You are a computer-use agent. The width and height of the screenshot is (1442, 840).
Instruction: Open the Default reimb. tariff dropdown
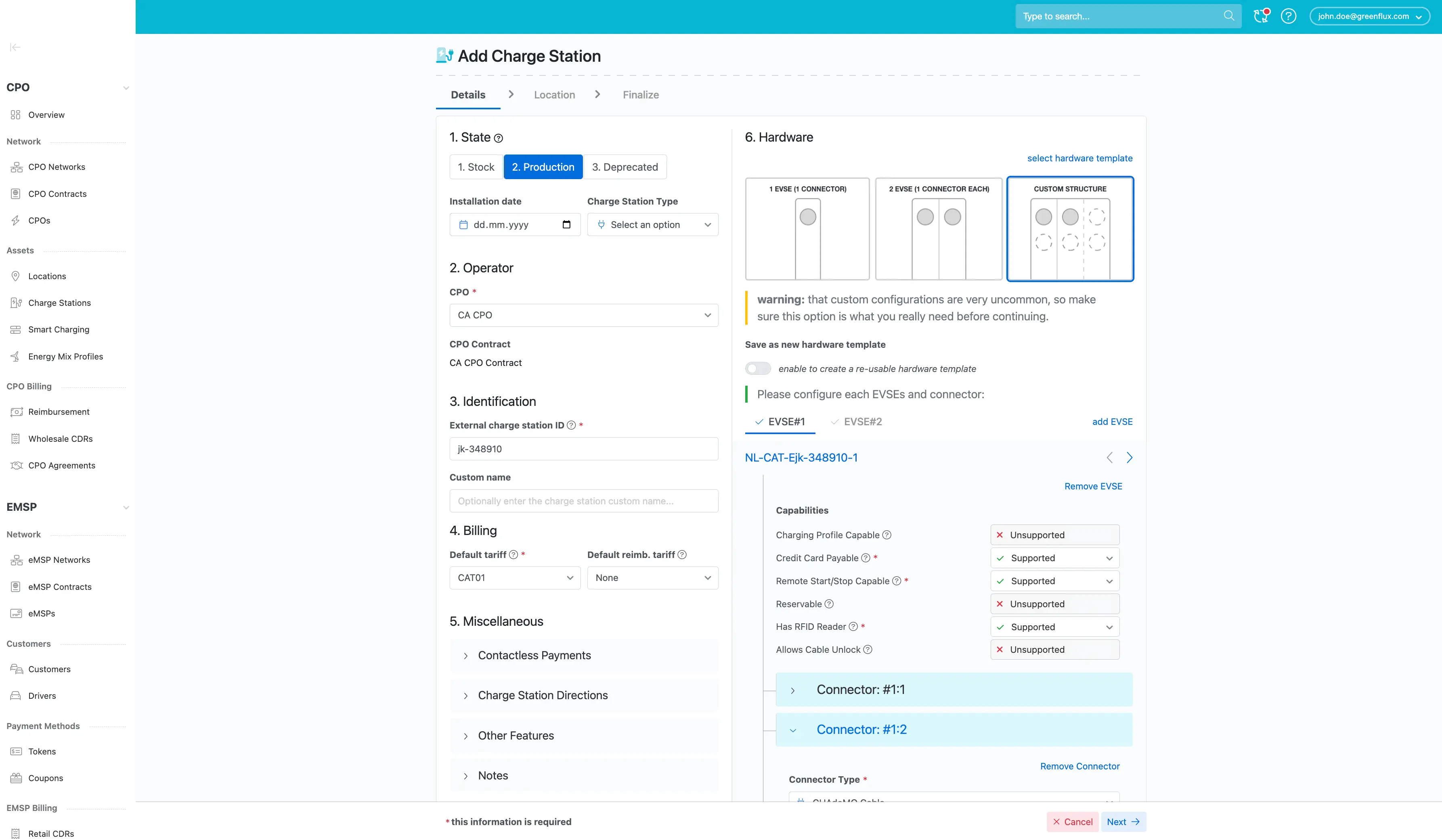652,578
